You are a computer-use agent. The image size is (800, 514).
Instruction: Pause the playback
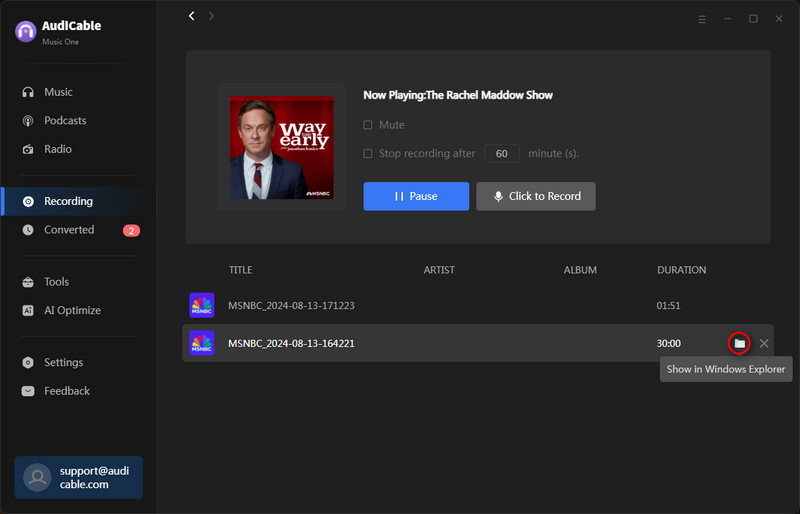[x=416, y=197]
